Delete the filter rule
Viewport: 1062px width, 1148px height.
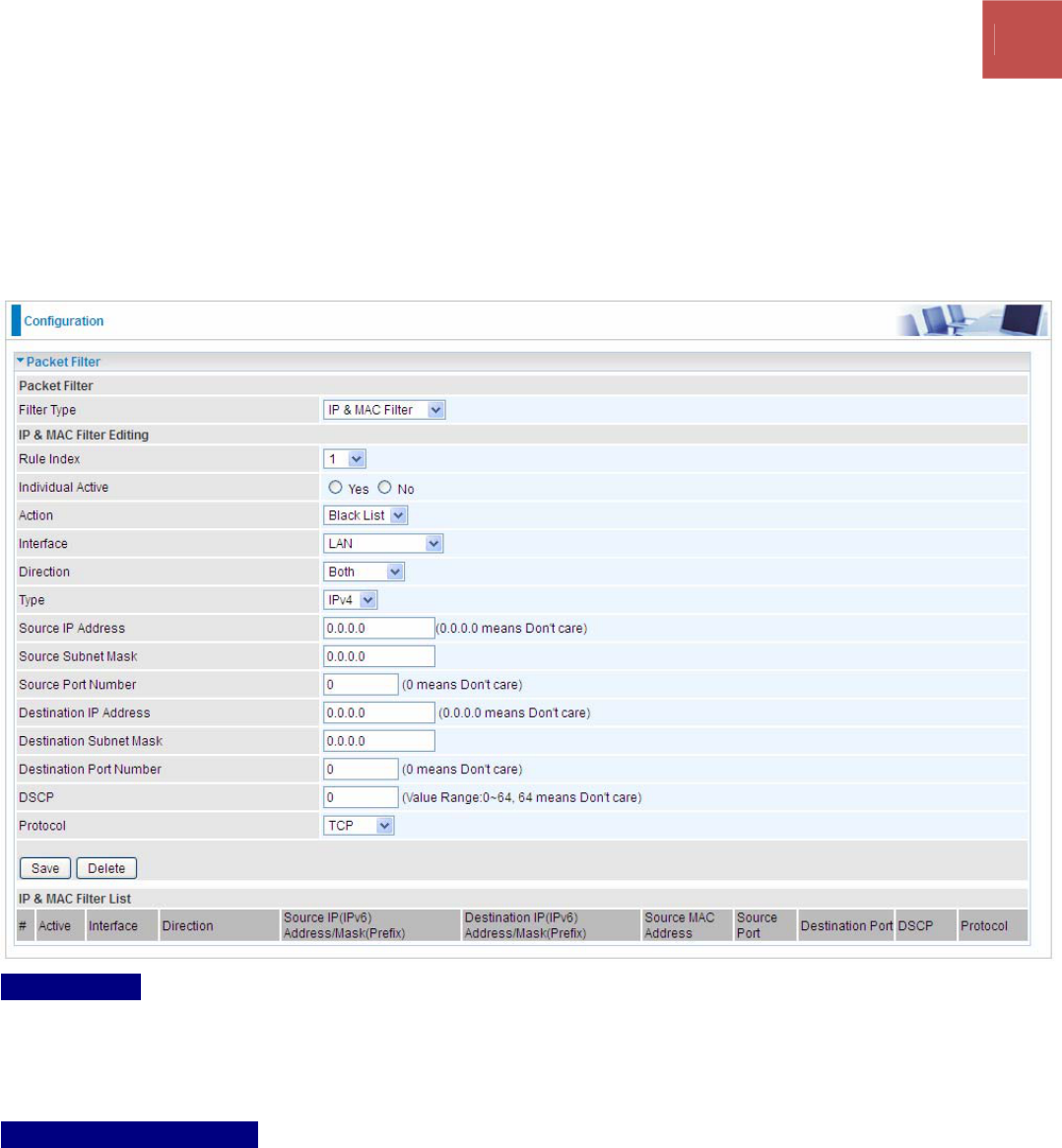point(106,868)
